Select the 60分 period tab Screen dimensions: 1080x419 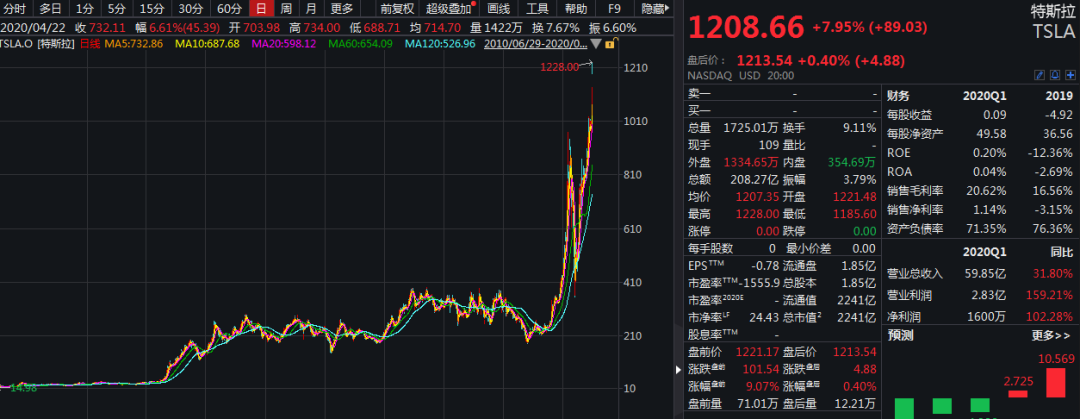click(229, 8)
